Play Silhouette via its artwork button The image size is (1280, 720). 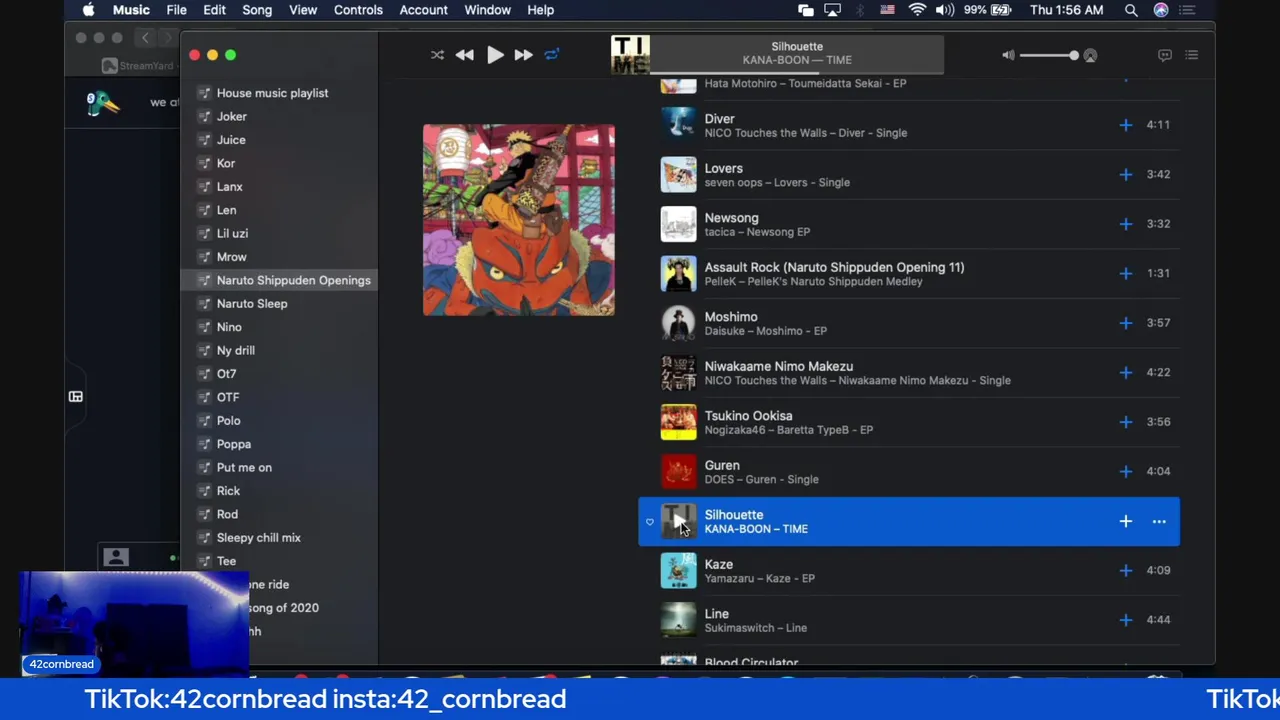(678, 521)
